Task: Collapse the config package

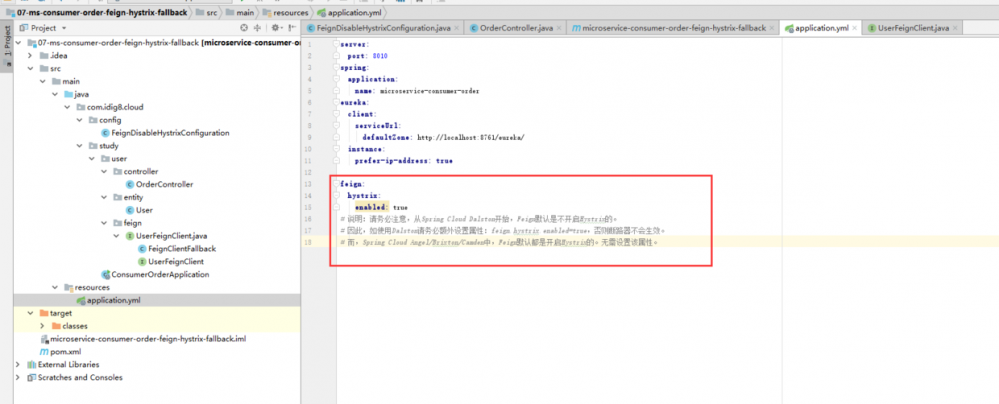Action: tap(80, 120)
